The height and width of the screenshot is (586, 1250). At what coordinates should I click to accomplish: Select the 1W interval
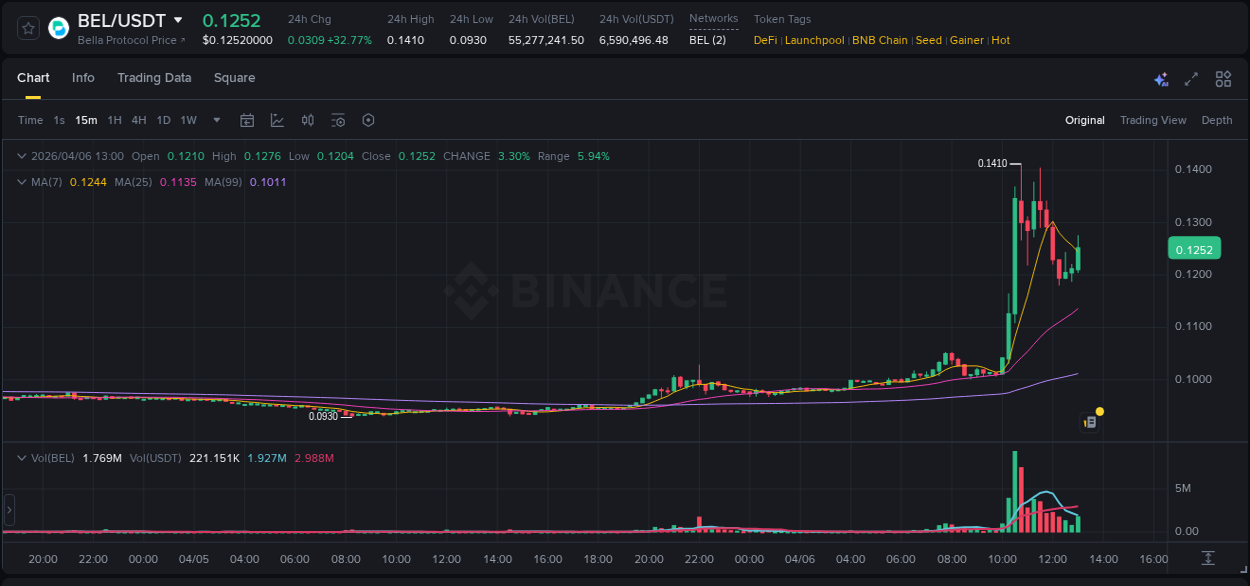coord(188,120)
